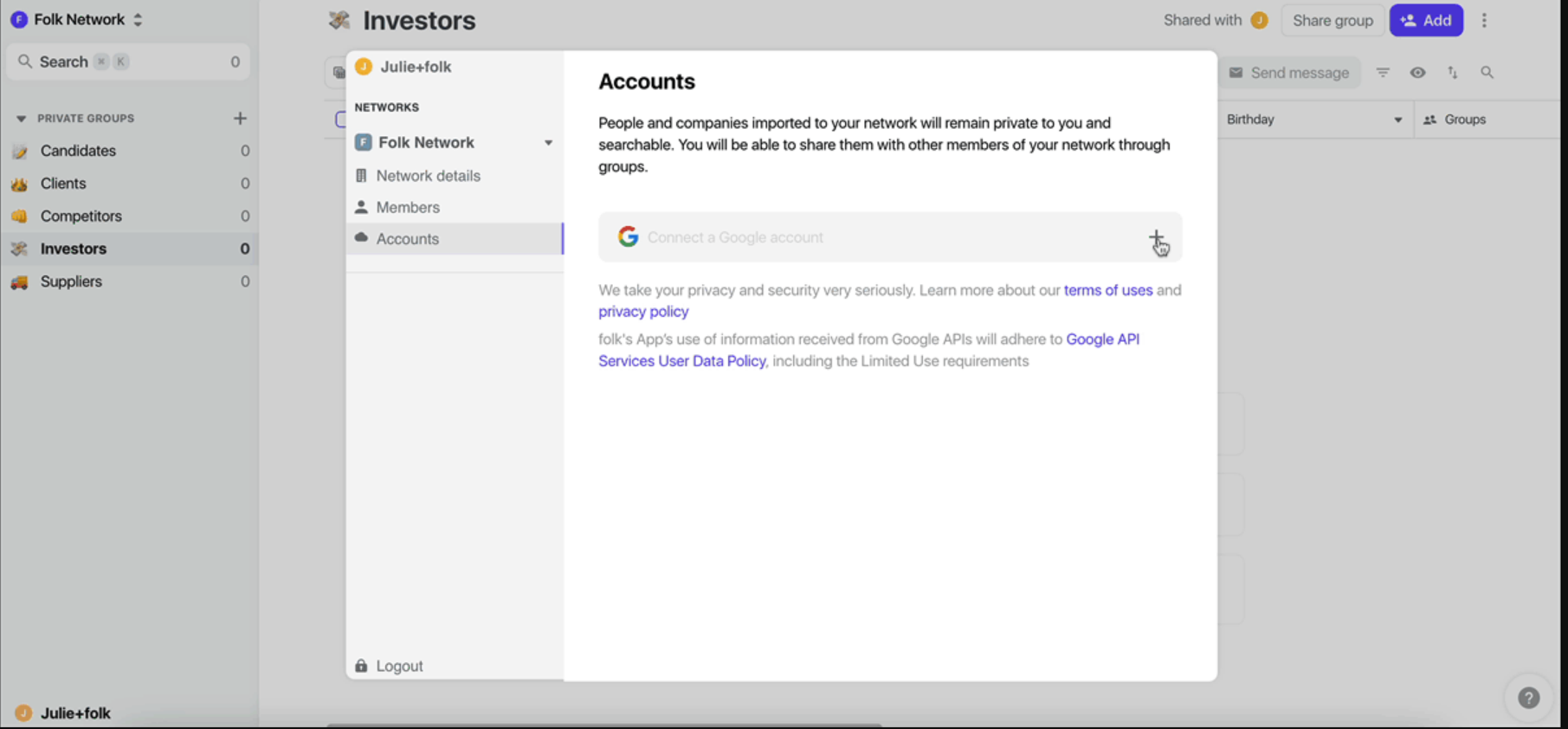Click the Shared with avatar icon
The image size is (1568, 729).
[x=1260, y=21]
